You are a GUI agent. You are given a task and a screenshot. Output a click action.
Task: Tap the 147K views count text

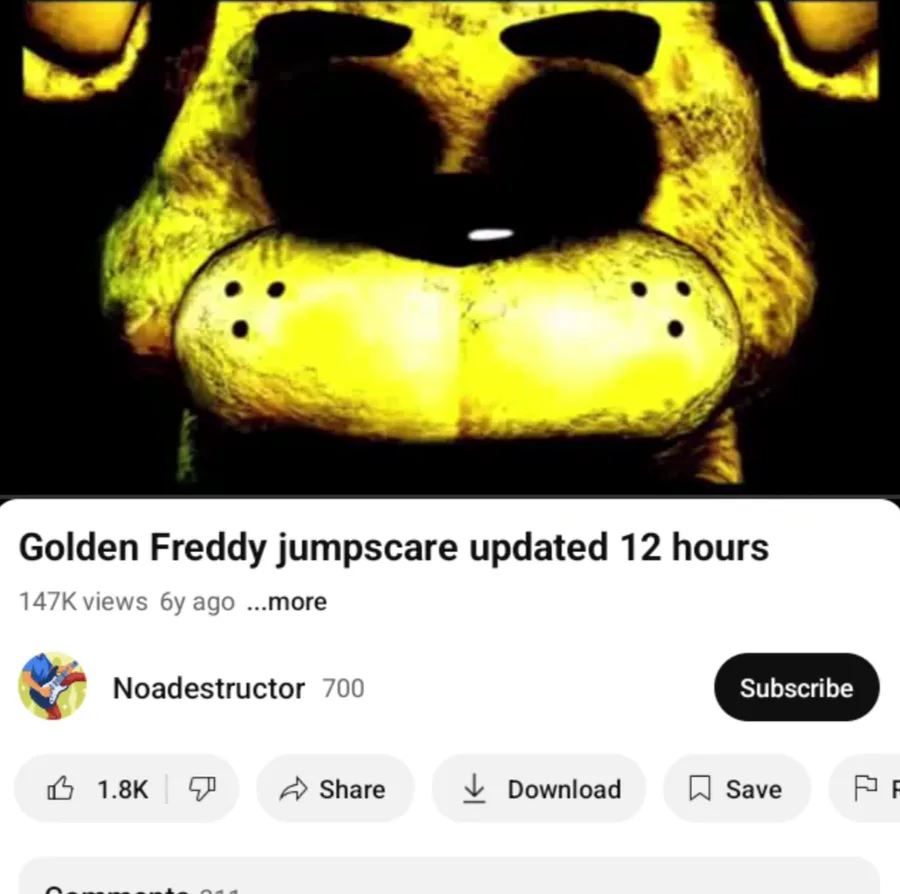pyautogui.click(x=83, y=602)
